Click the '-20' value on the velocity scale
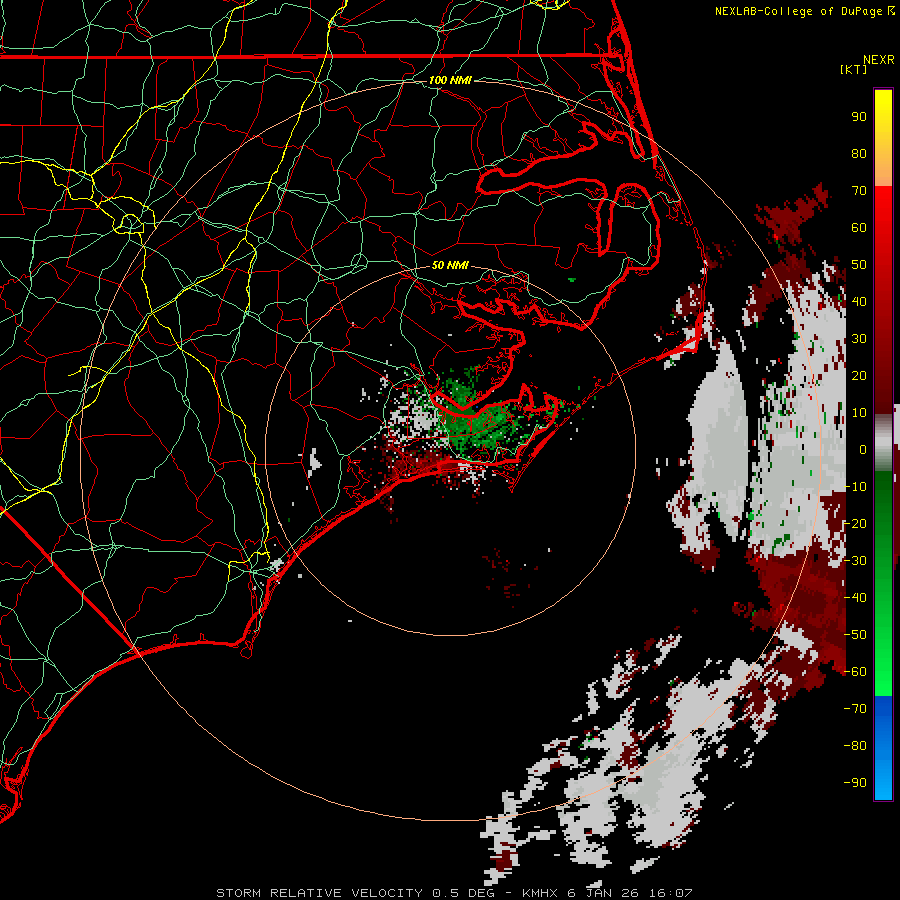 click(x=855, y=523)
